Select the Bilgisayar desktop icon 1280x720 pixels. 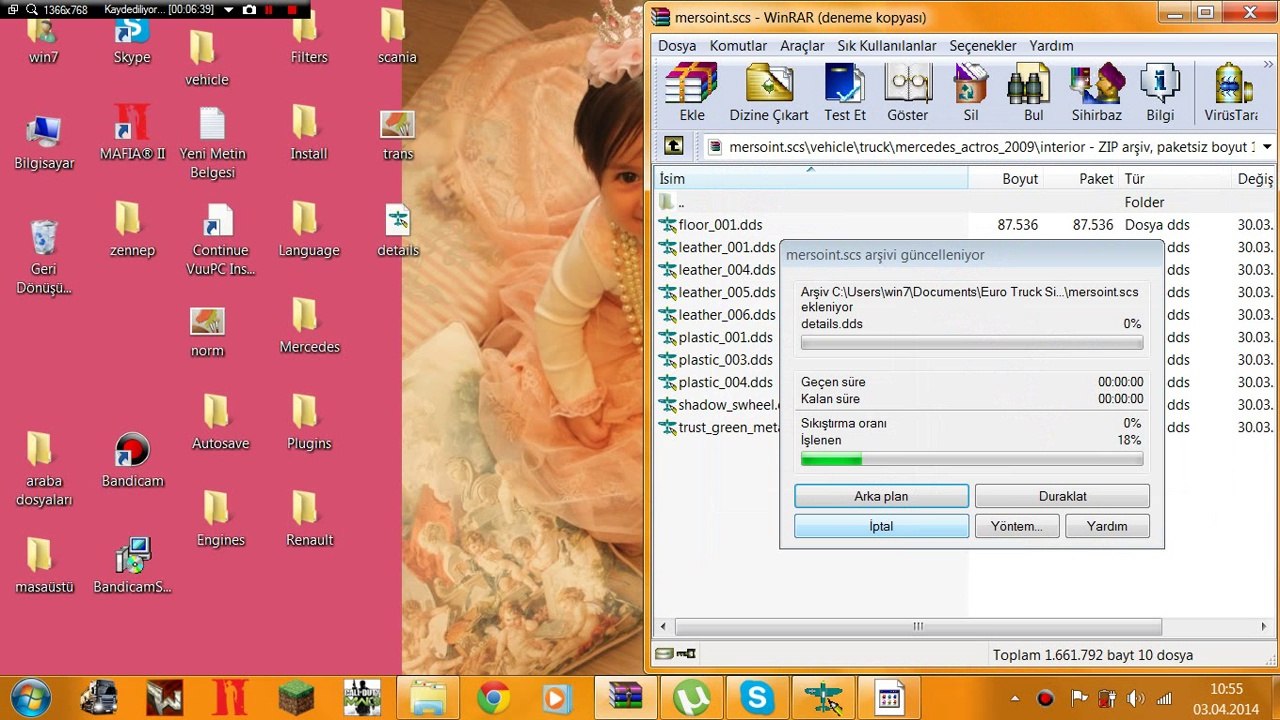pos(44,143)
